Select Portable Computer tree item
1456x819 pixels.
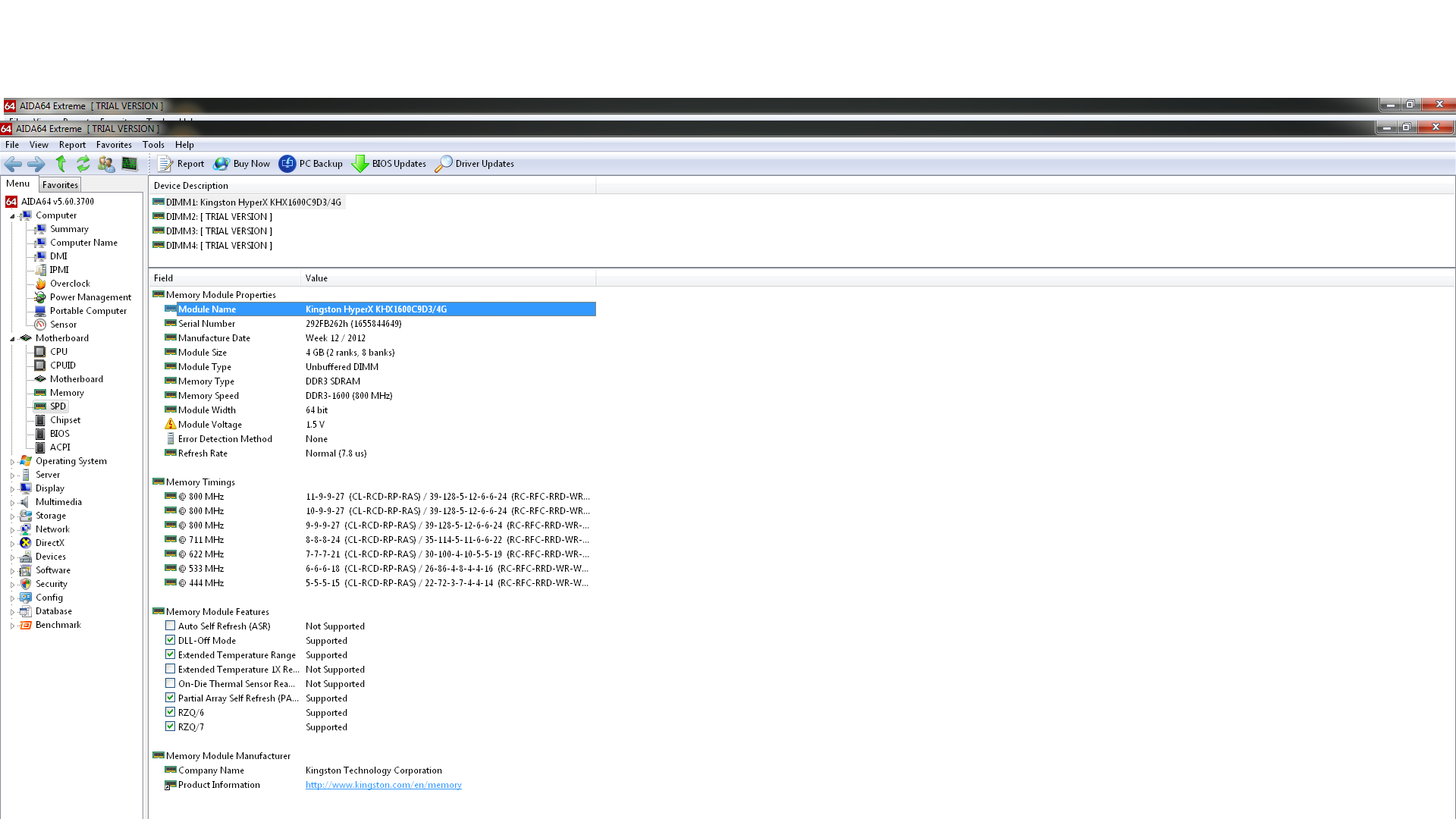point(88,311)
